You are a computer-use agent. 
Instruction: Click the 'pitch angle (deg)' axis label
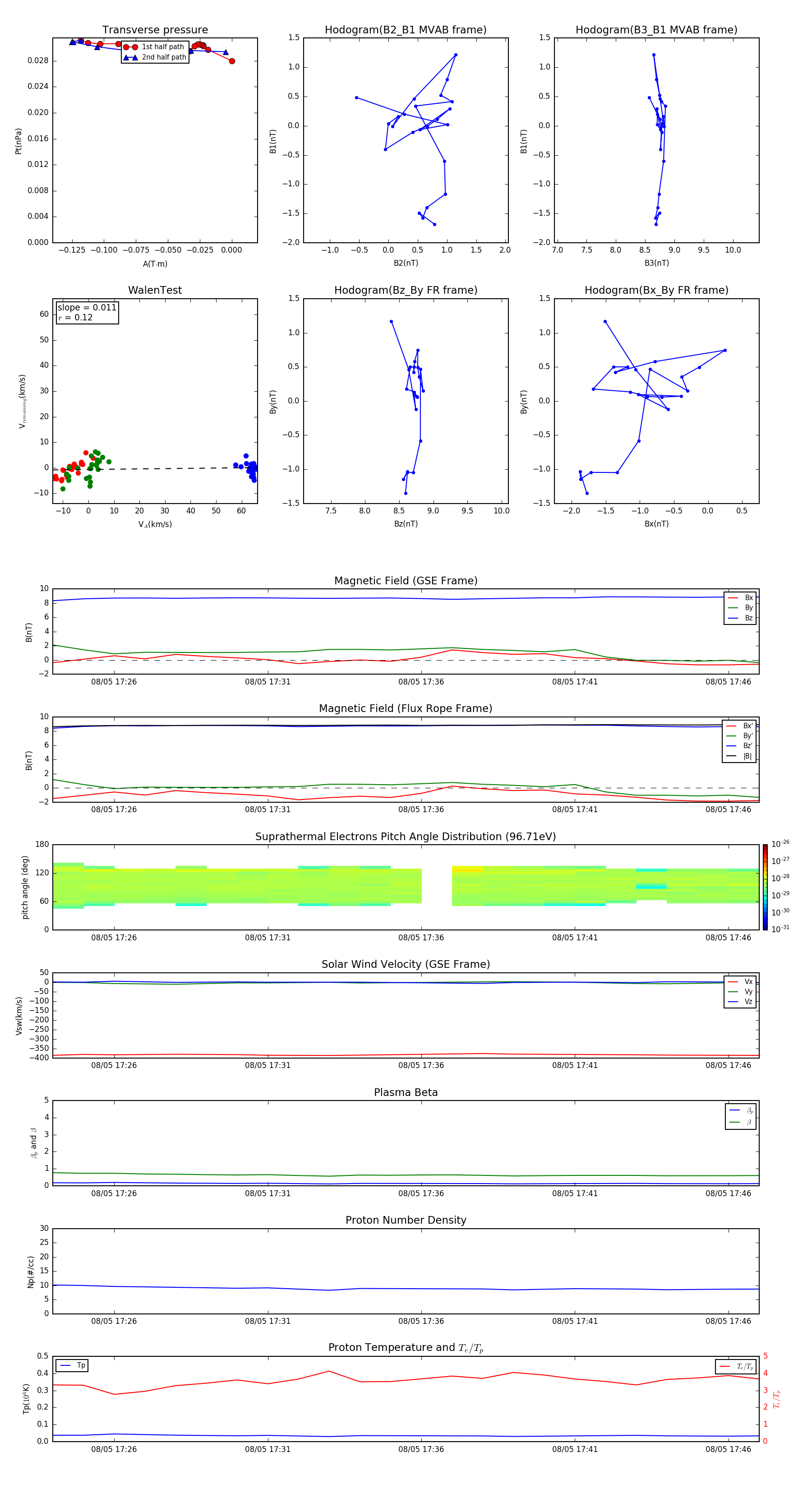(x=25, y=887)
